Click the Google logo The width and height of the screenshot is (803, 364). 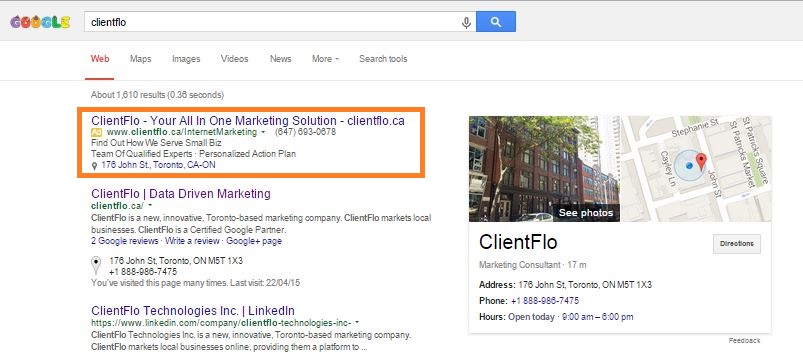coord(40,22)
